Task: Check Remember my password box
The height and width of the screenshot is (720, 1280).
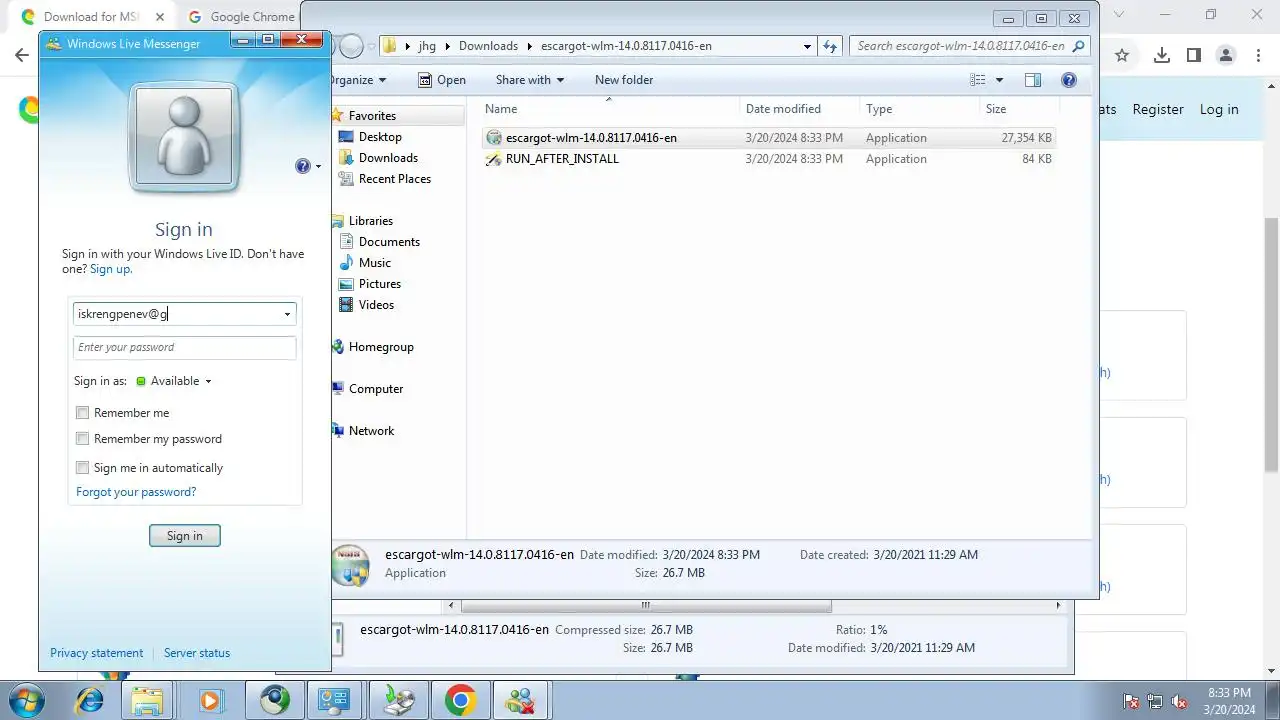Action: [83, 439]
